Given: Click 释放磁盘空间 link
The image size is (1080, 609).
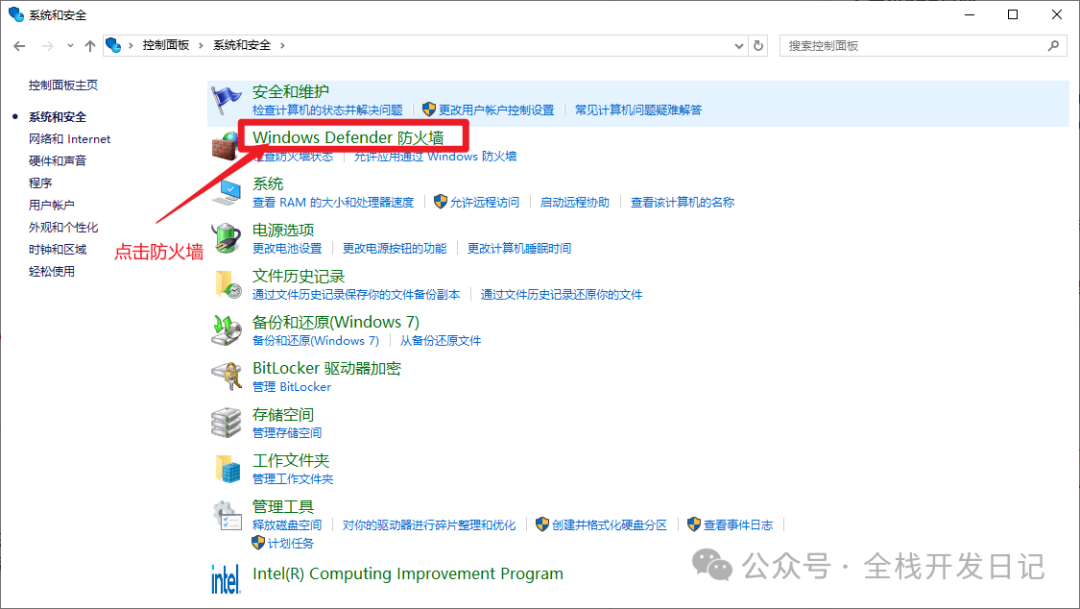Looking at the screenshot, I should 287,526.
